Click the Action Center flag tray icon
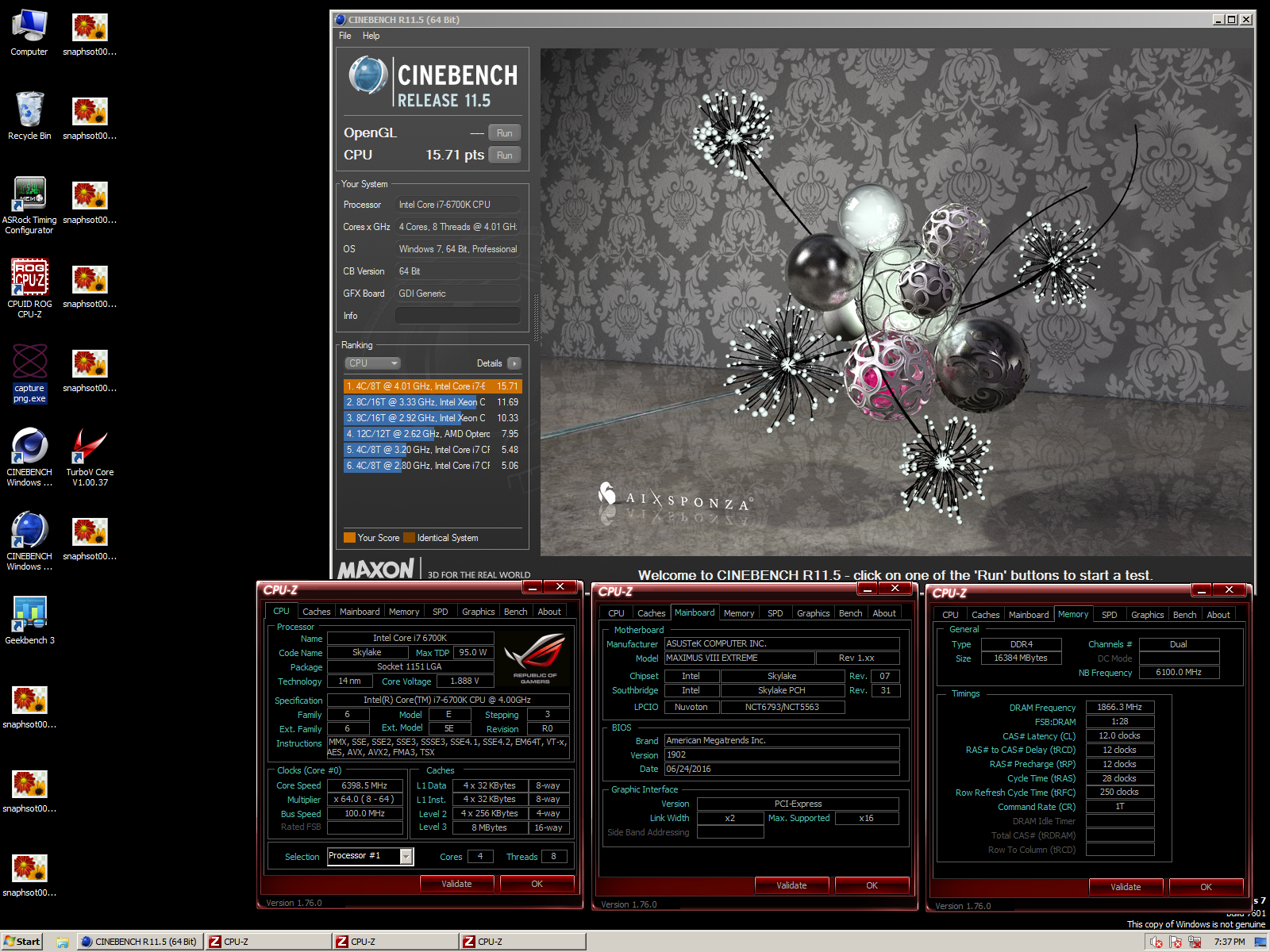This screenshot has height=952, width=1270. (x=1176, y=942)
